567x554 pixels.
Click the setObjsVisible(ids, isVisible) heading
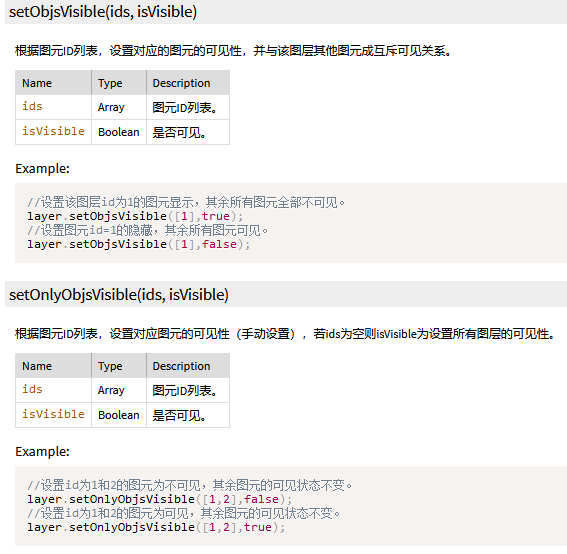point(103,12)
